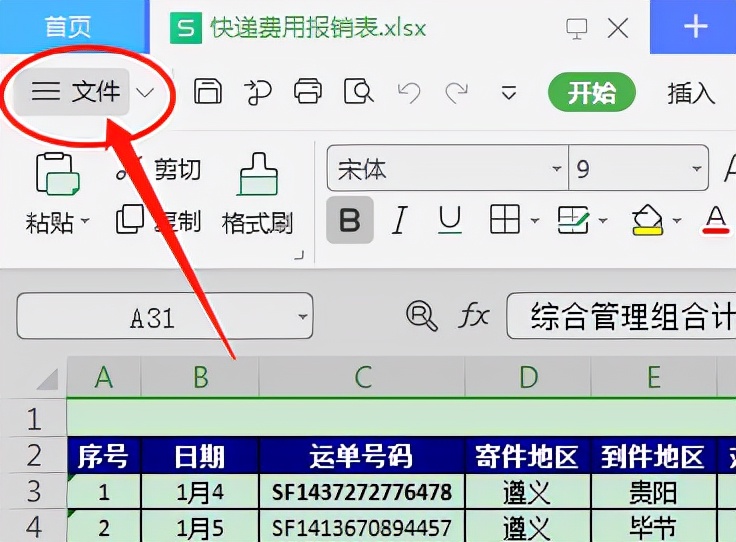Go to the 首页 tab

tap(68, 27)
